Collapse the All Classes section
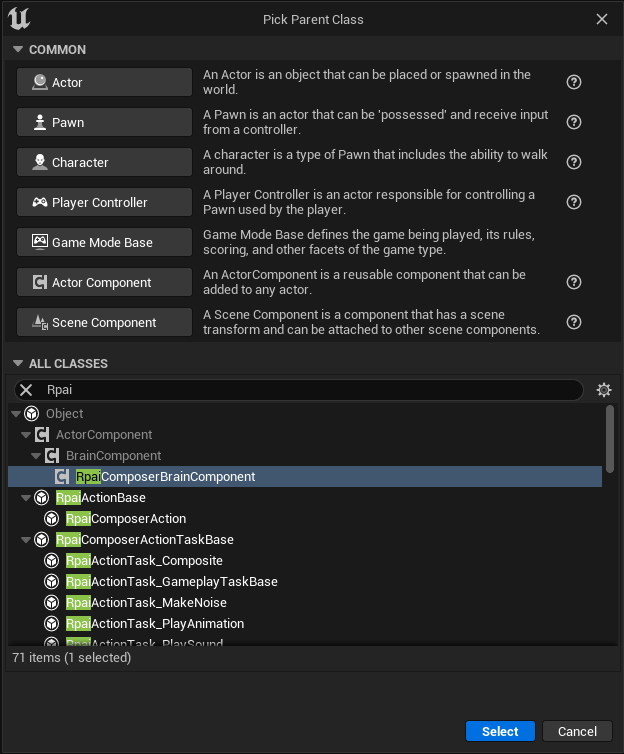The image size is (624, 754). coord(17,364)
